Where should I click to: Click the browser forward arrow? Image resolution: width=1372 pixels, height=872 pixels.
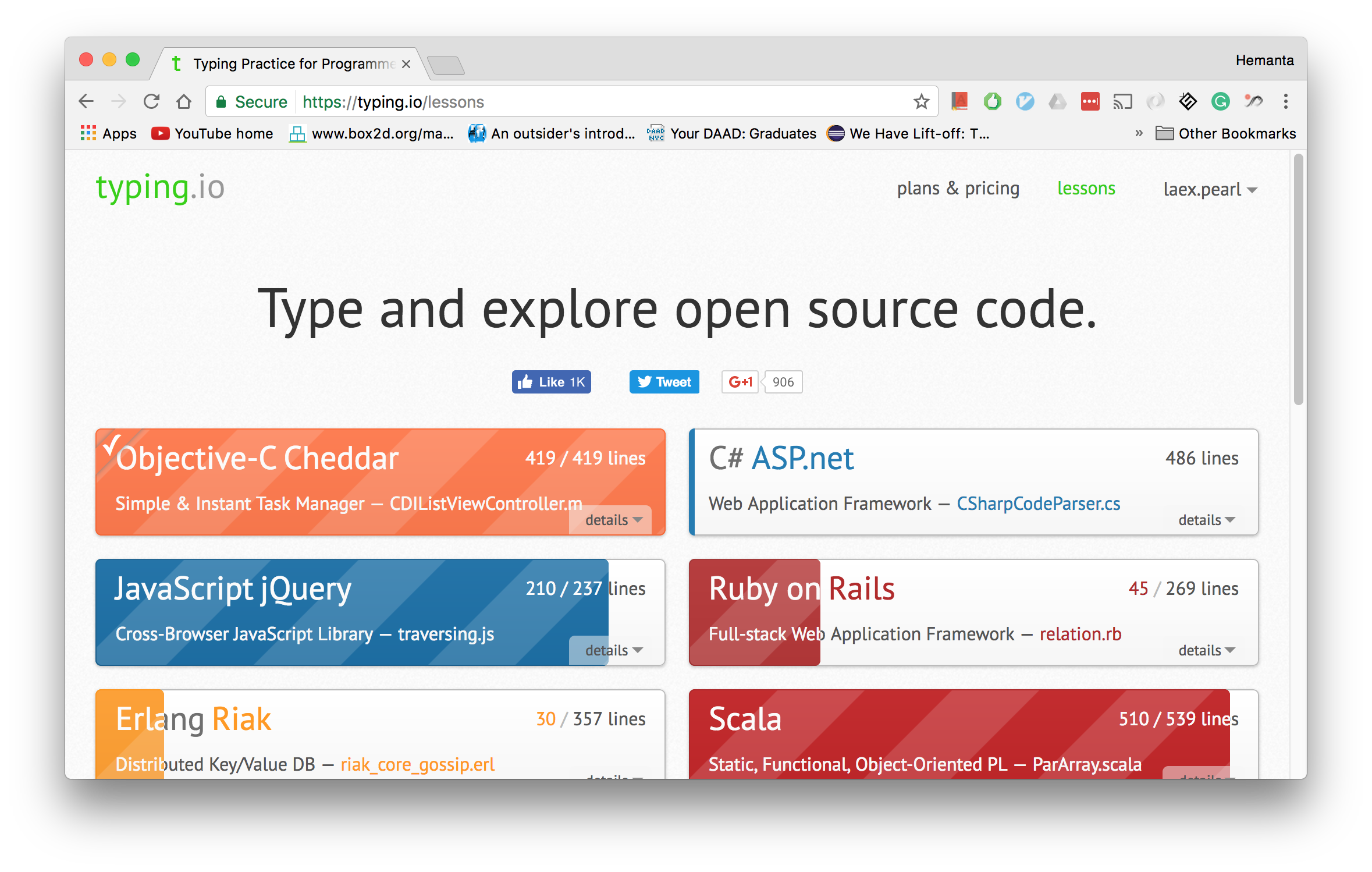[x=119, y=102]
